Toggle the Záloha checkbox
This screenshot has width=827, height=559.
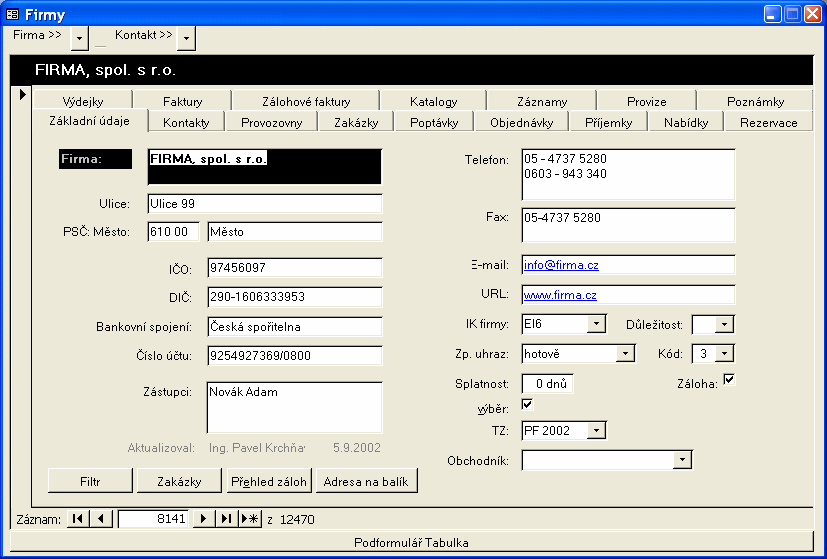pyautogui.click(x=729, y=379)
